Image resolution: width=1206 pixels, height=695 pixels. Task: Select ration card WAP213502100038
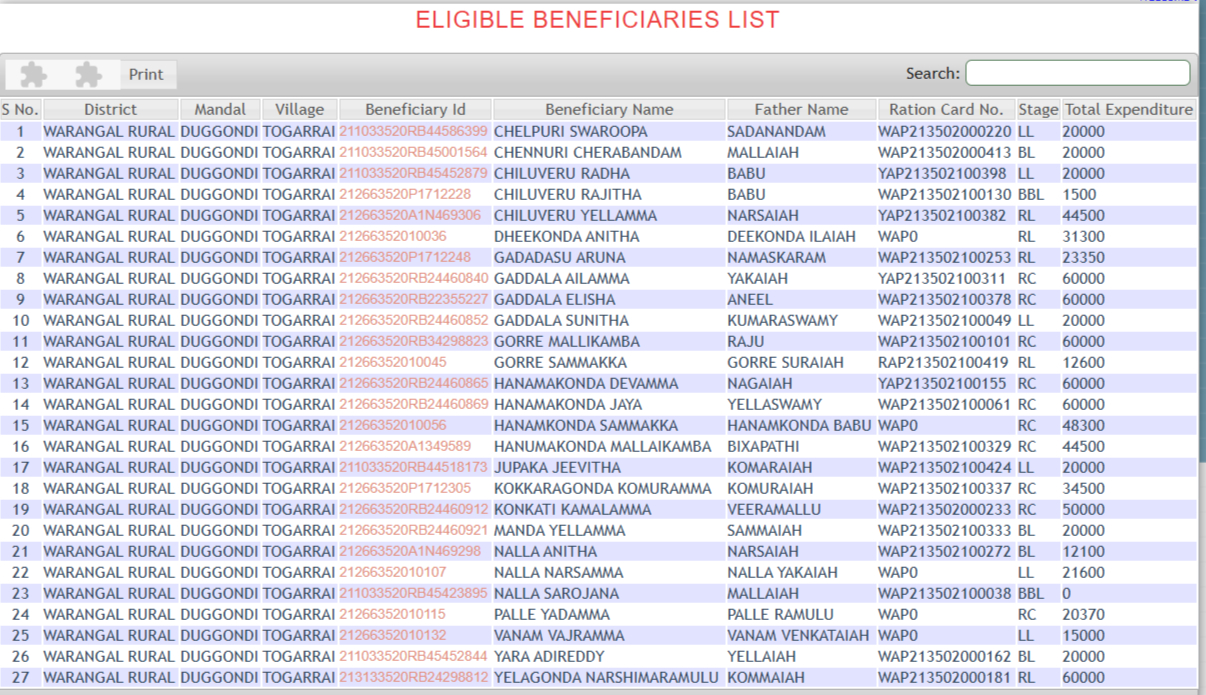pos(945,593)
